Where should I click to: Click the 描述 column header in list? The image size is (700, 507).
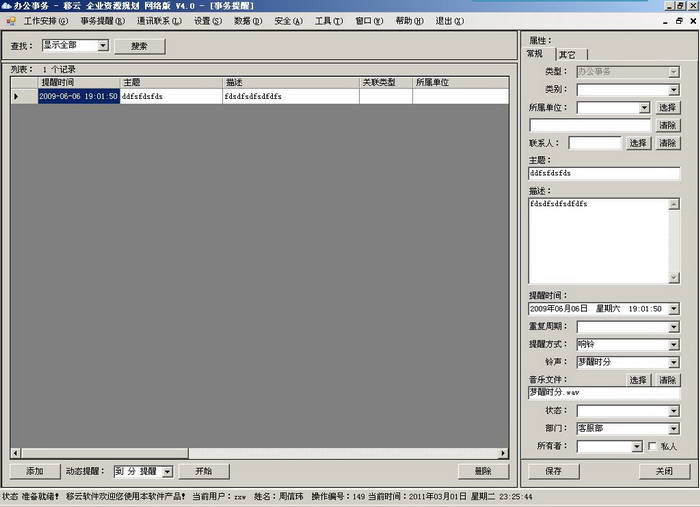(291, 83)
